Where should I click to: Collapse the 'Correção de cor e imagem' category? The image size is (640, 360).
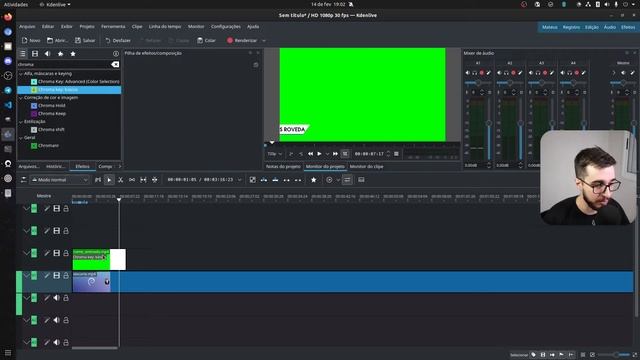click(x=21, y=98)
